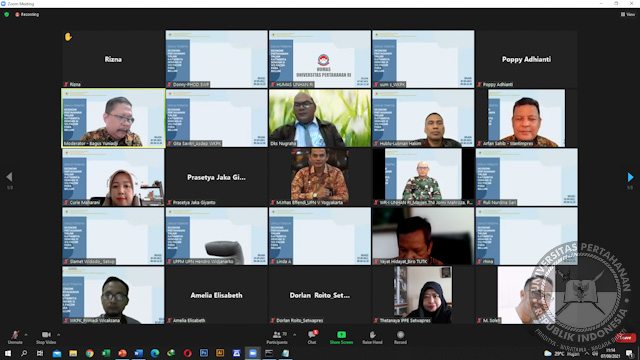Go to next page of participants
This screenshot has width=640, height=360.
[x=630, y=177]
